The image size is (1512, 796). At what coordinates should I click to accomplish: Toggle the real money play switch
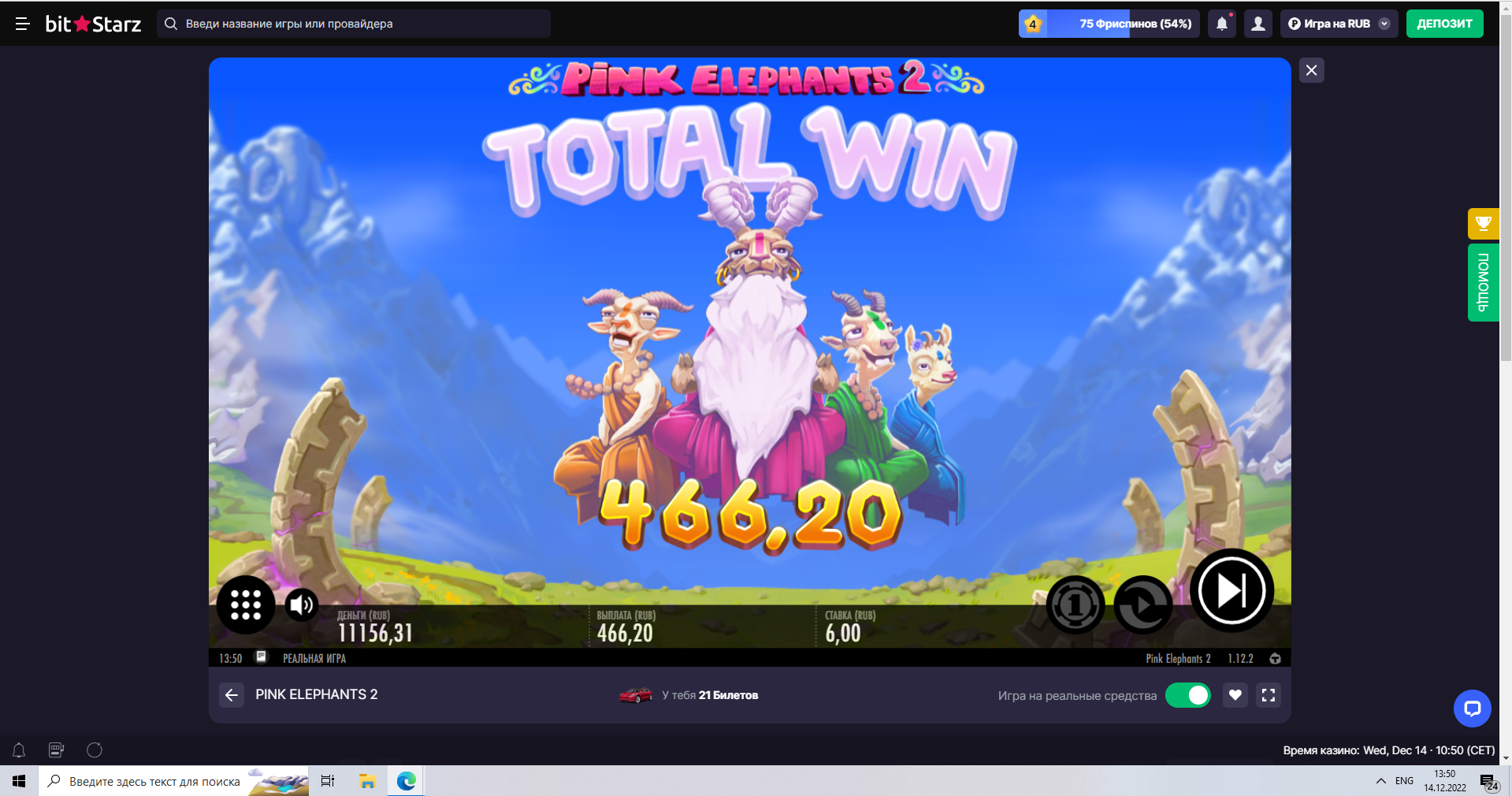click(1188, 695)
